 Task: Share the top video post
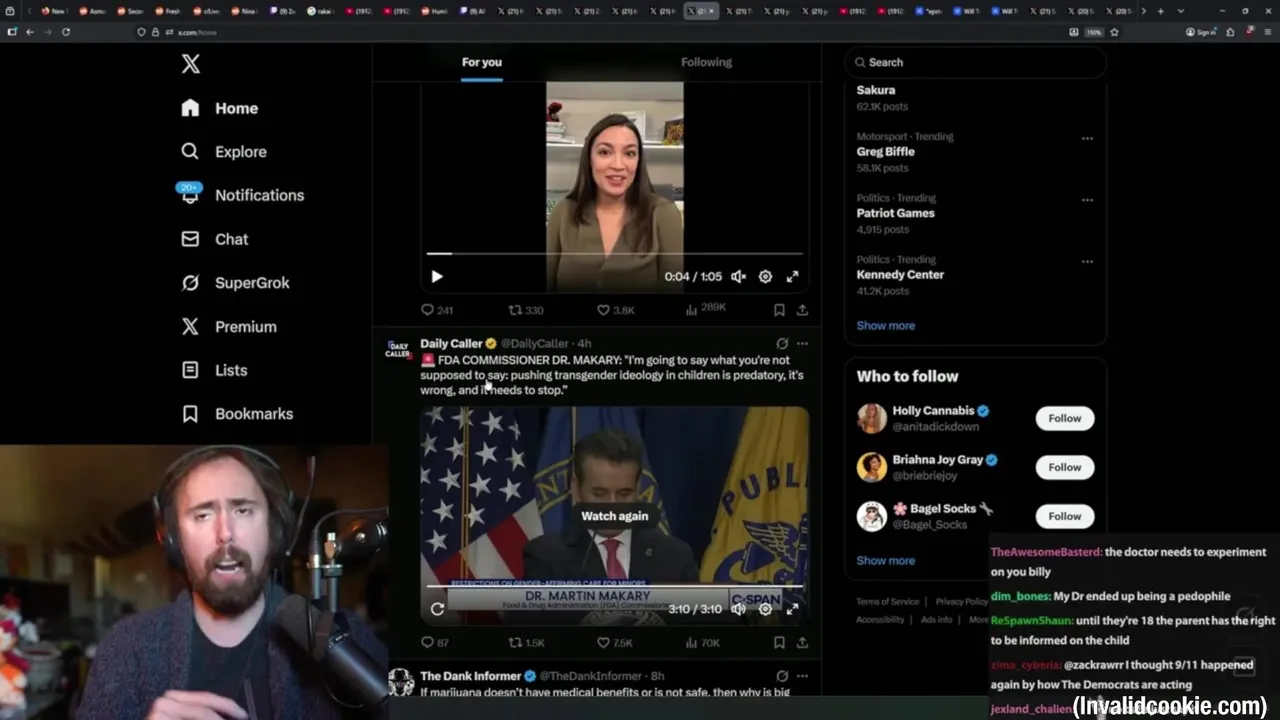[x=802, y=310]
